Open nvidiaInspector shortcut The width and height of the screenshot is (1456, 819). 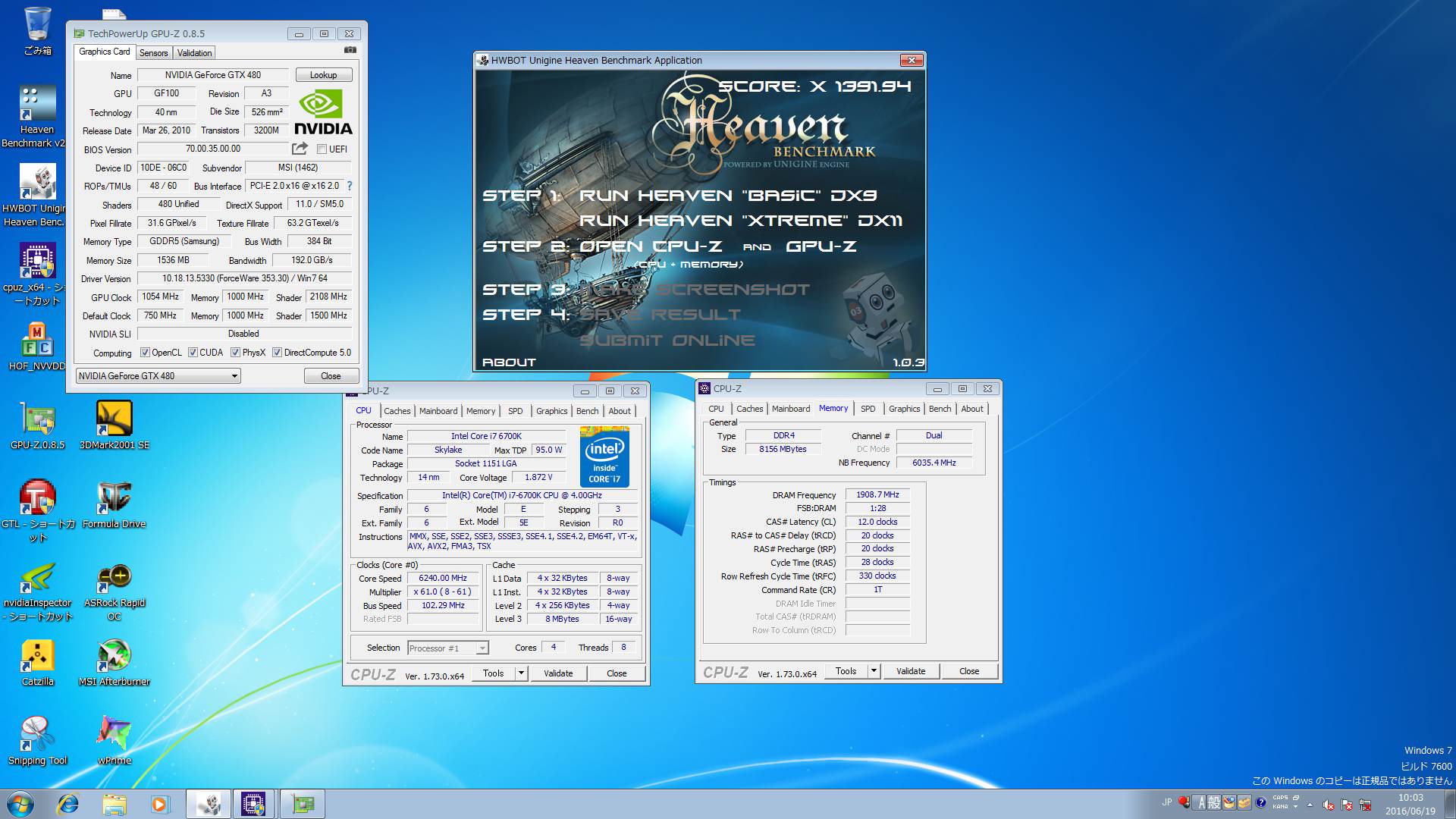click(37, 590)
